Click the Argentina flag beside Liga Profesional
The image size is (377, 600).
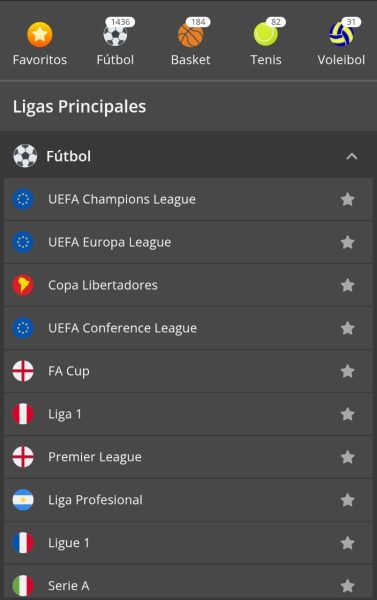23,500
